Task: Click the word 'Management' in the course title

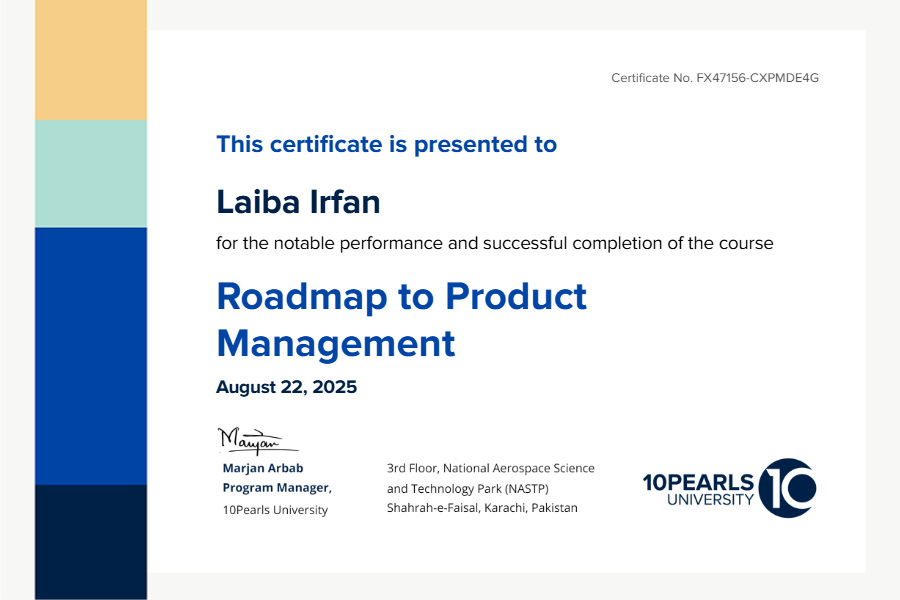Action: pos(335,343)
